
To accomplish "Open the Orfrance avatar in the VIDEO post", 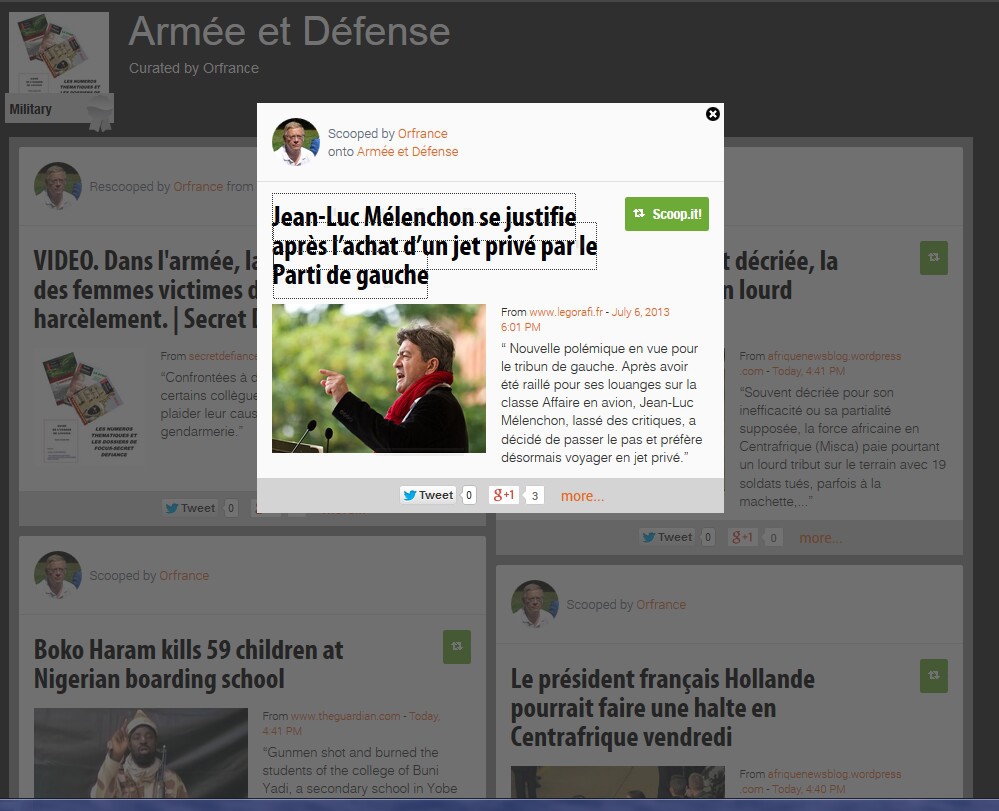I will pyautogui.click(x=58, y=186).
